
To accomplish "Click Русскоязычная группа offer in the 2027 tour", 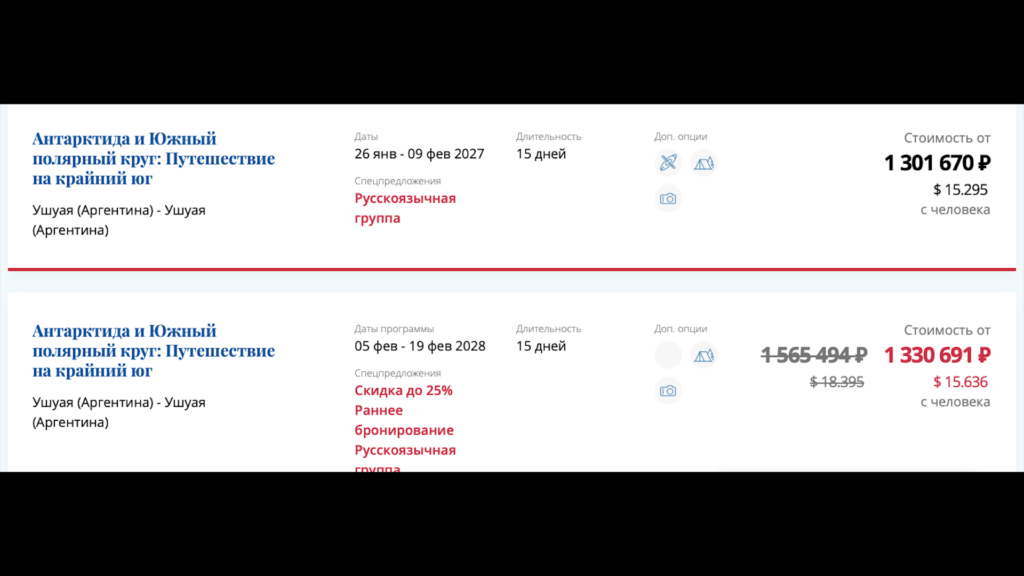I will (405, 208).
